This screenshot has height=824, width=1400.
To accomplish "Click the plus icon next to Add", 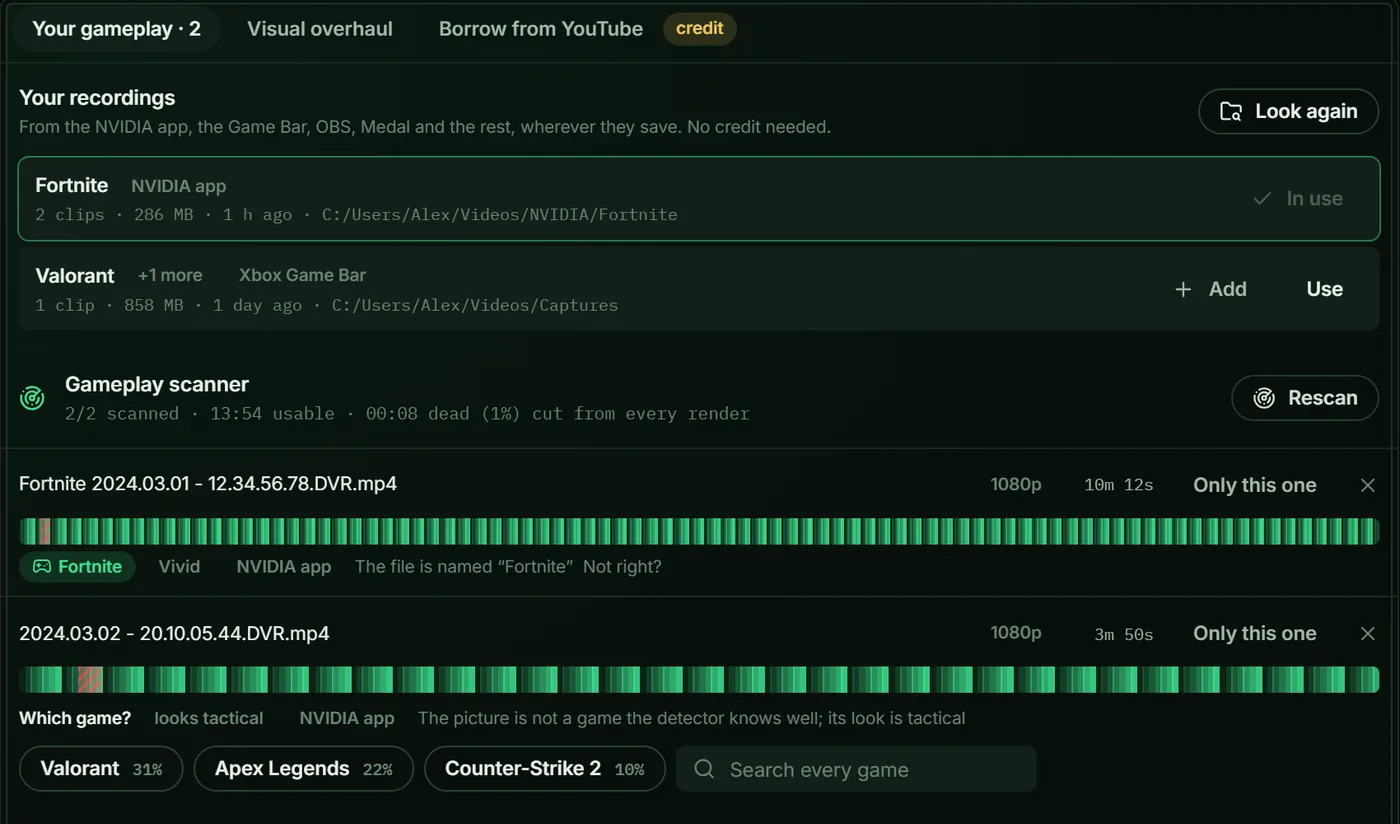I will (x=1183, y=289).
